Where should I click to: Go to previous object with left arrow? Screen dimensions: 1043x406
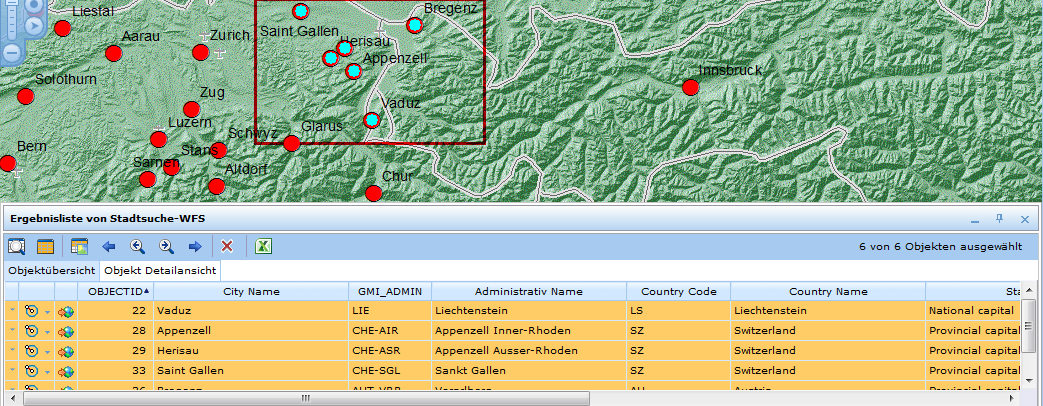point(109,246)
